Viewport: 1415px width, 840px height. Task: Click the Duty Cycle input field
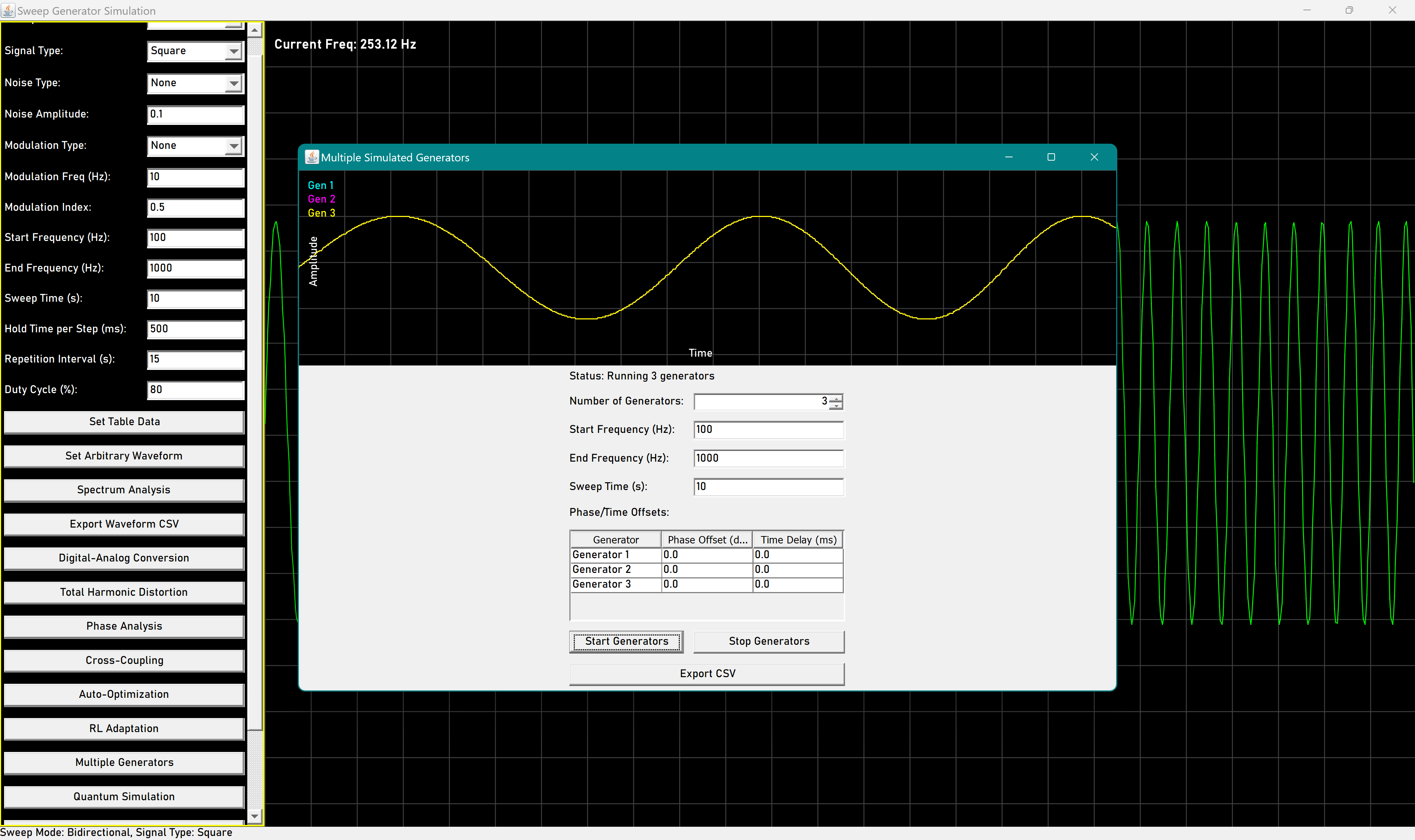pyautogui.click(x=195, y=390)
